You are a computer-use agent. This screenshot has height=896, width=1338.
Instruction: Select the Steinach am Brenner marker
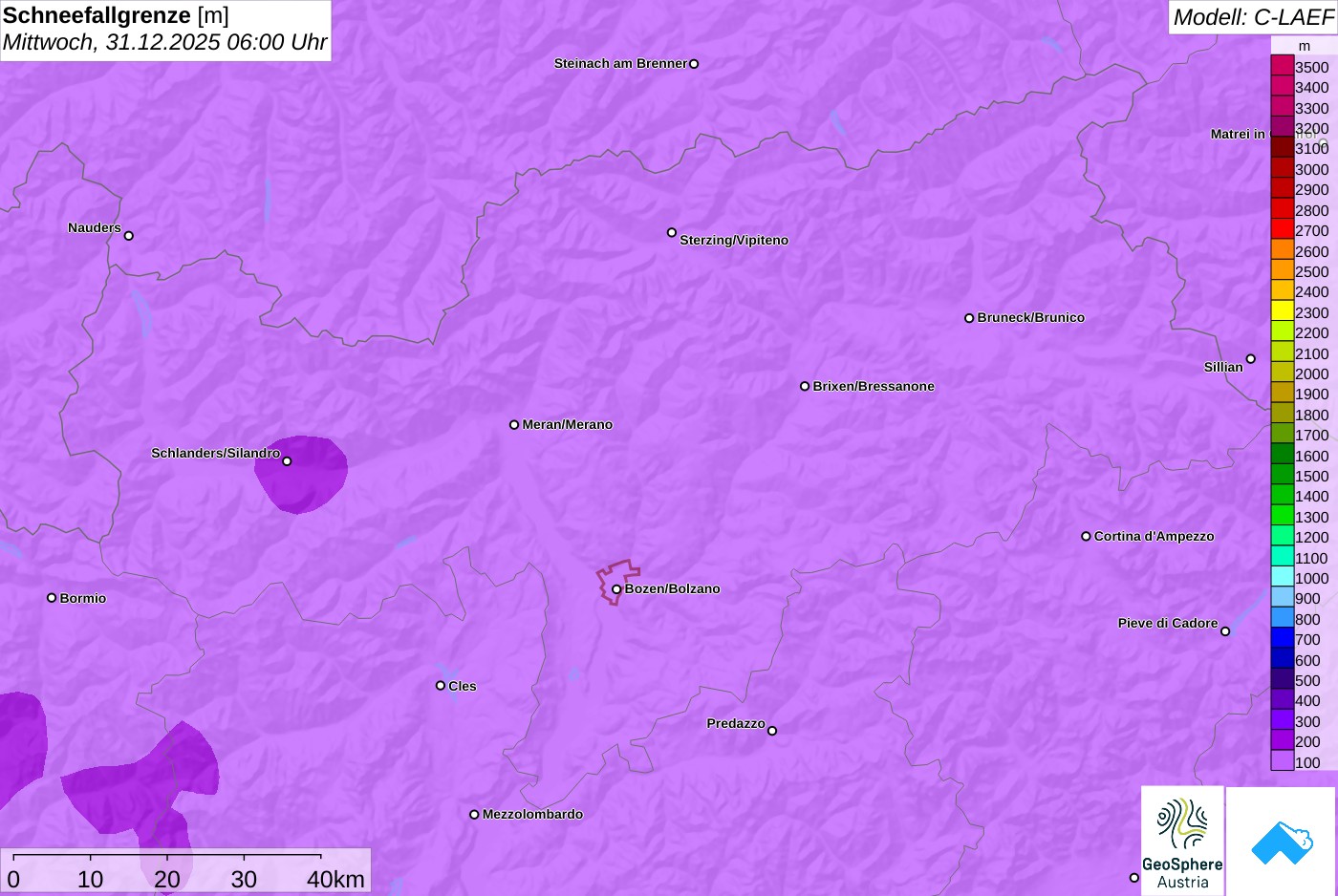click(x=694, y=64)
